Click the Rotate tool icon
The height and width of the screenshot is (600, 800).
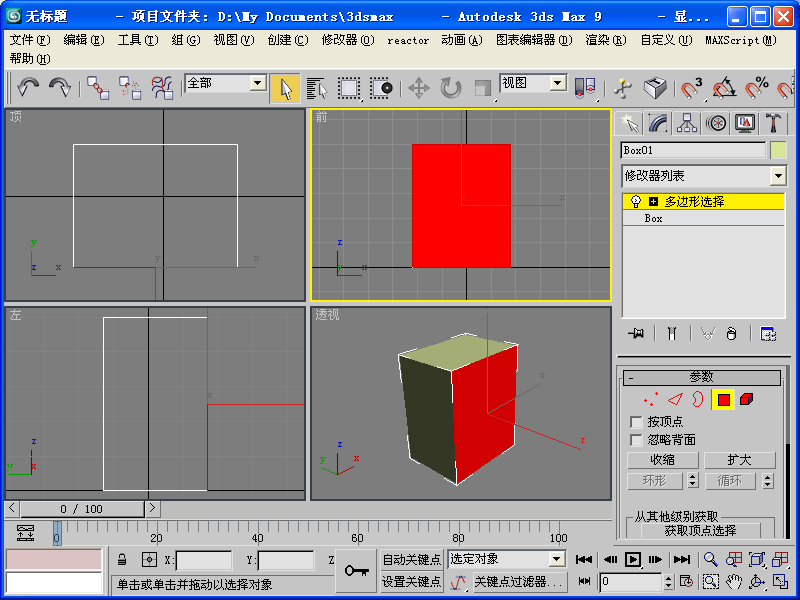tap(451, 88)
